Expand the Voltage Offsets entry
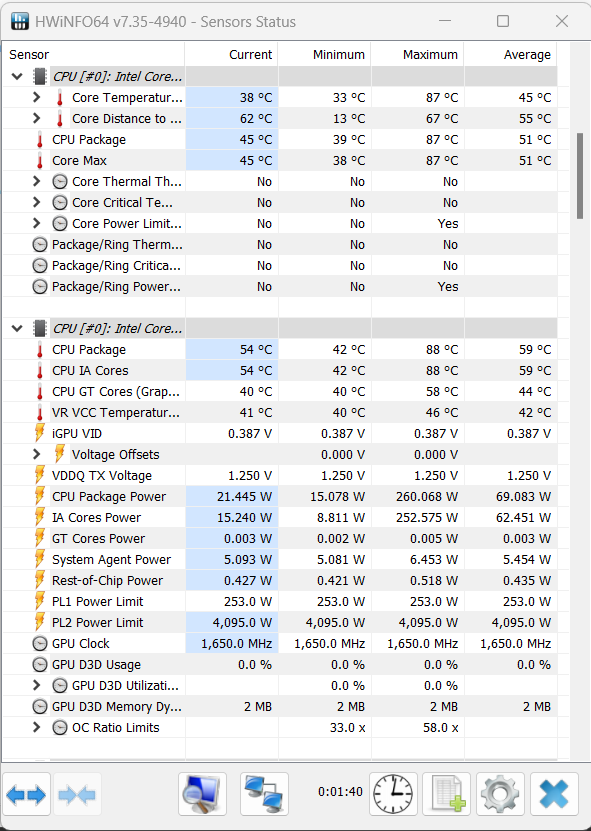 click(x=38, y=454)
